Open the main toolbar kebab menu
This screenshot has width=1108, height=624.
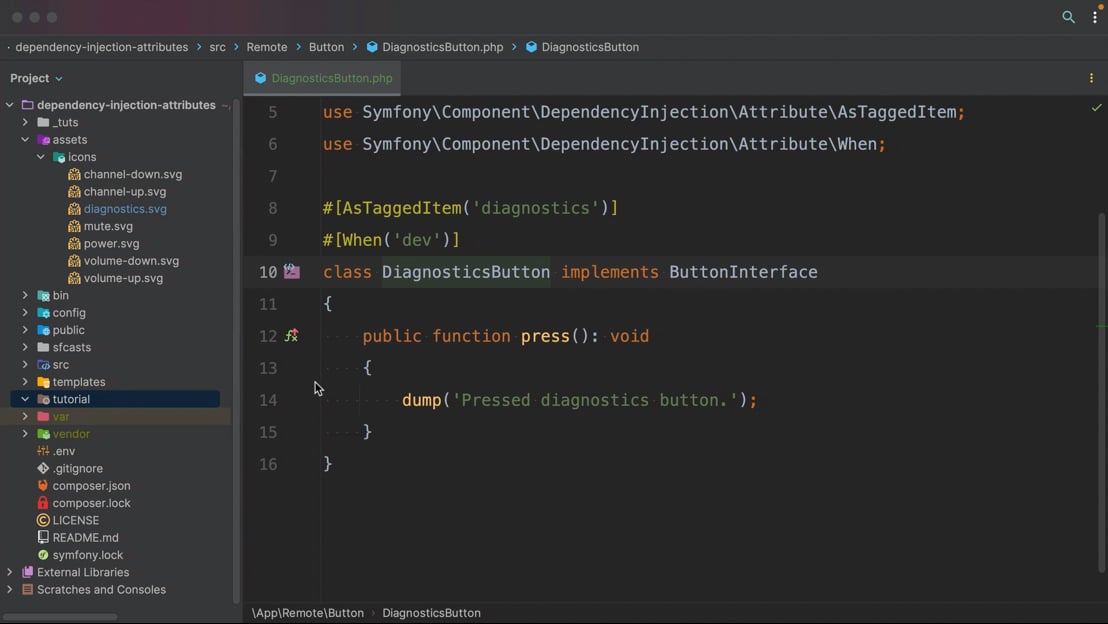[1095, 17]
